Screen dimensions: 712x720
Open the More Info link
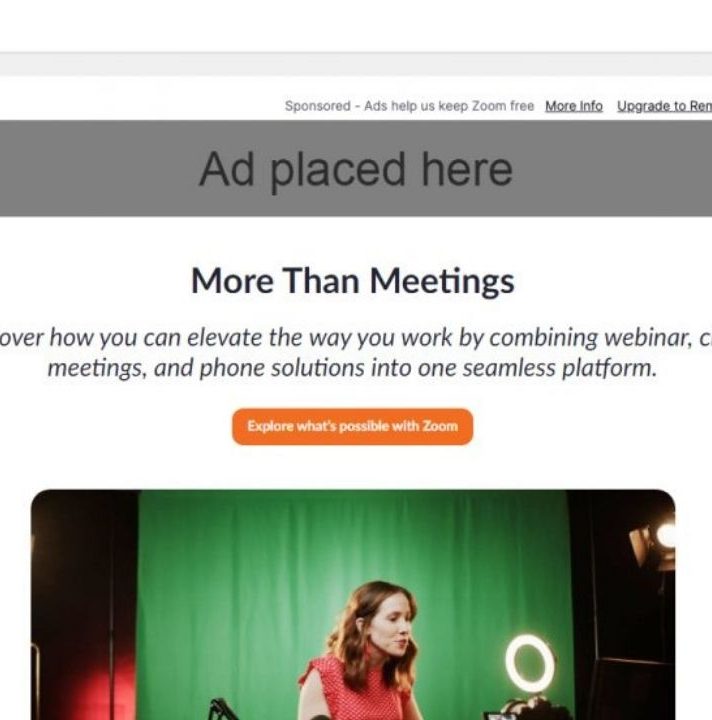[573, 106]
